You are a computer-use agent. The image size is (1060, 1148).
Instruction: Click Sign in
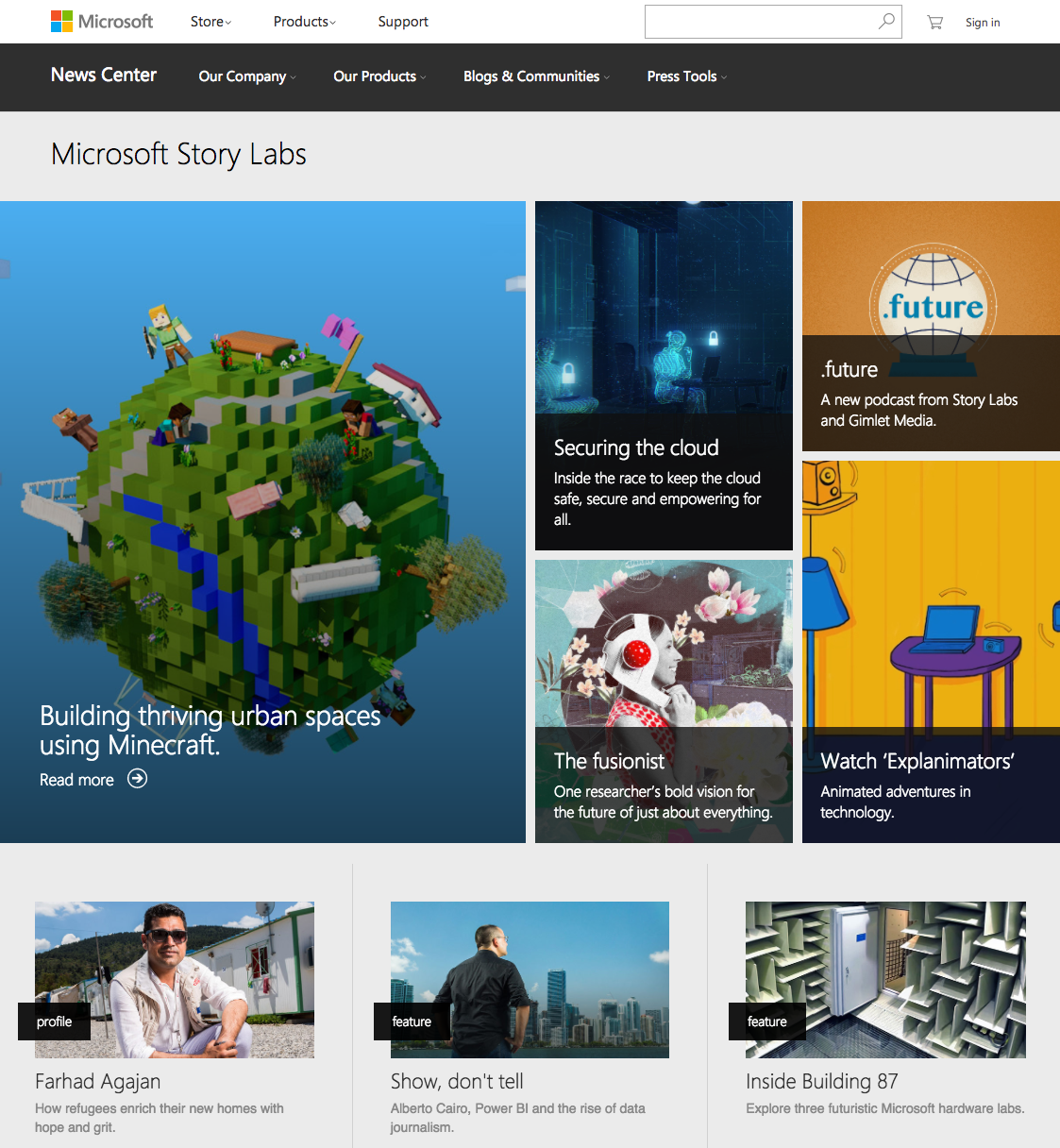[x=983, y=22]
